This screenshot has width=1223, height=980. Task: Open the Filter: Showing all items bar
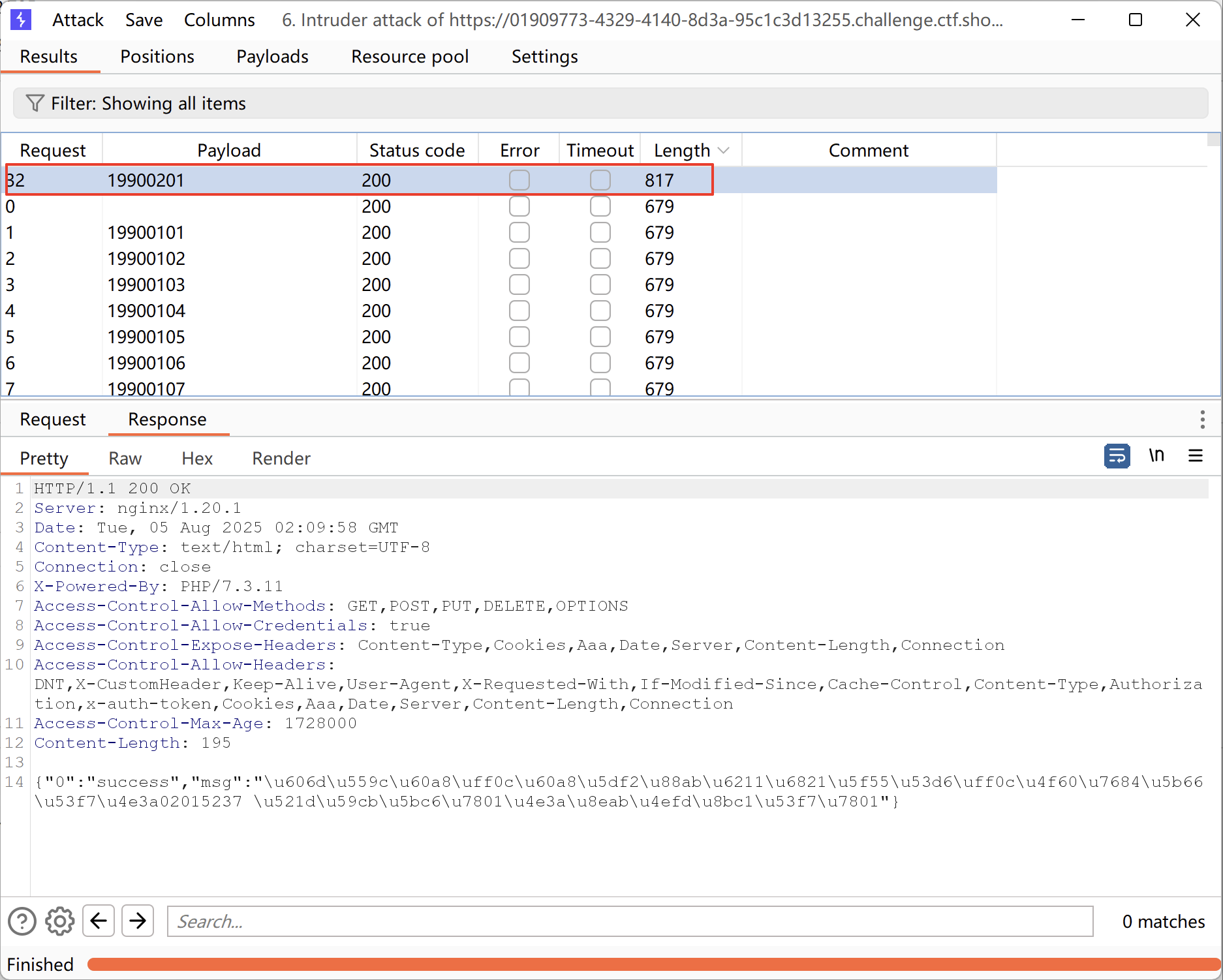[611, 103]
